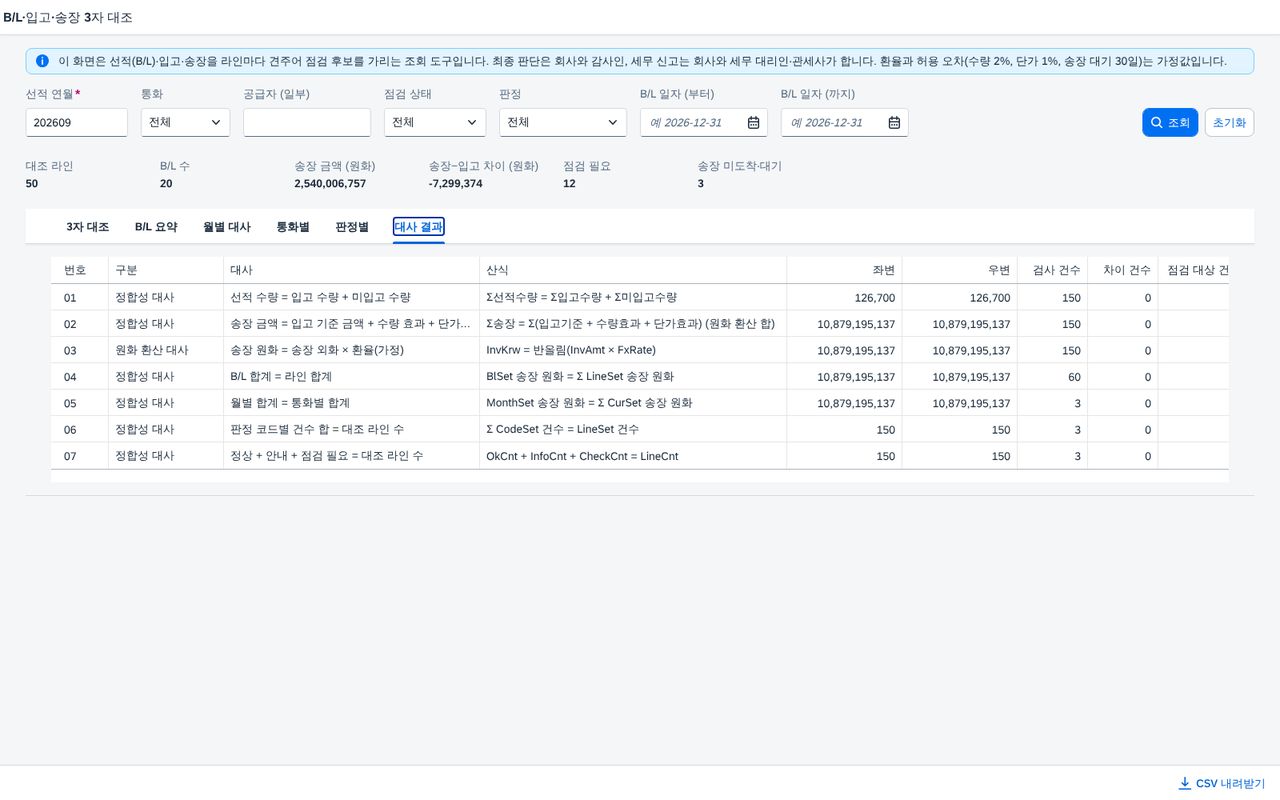Switch to the 3자 대조 tab
1280x800 pixels.
click(x=88, y=227)
